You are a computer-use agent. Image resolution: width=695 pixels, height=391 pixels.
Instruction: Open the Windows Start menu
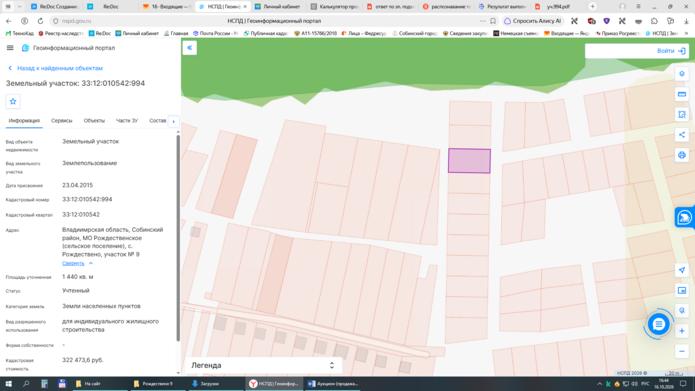click(x=8, y=384)
